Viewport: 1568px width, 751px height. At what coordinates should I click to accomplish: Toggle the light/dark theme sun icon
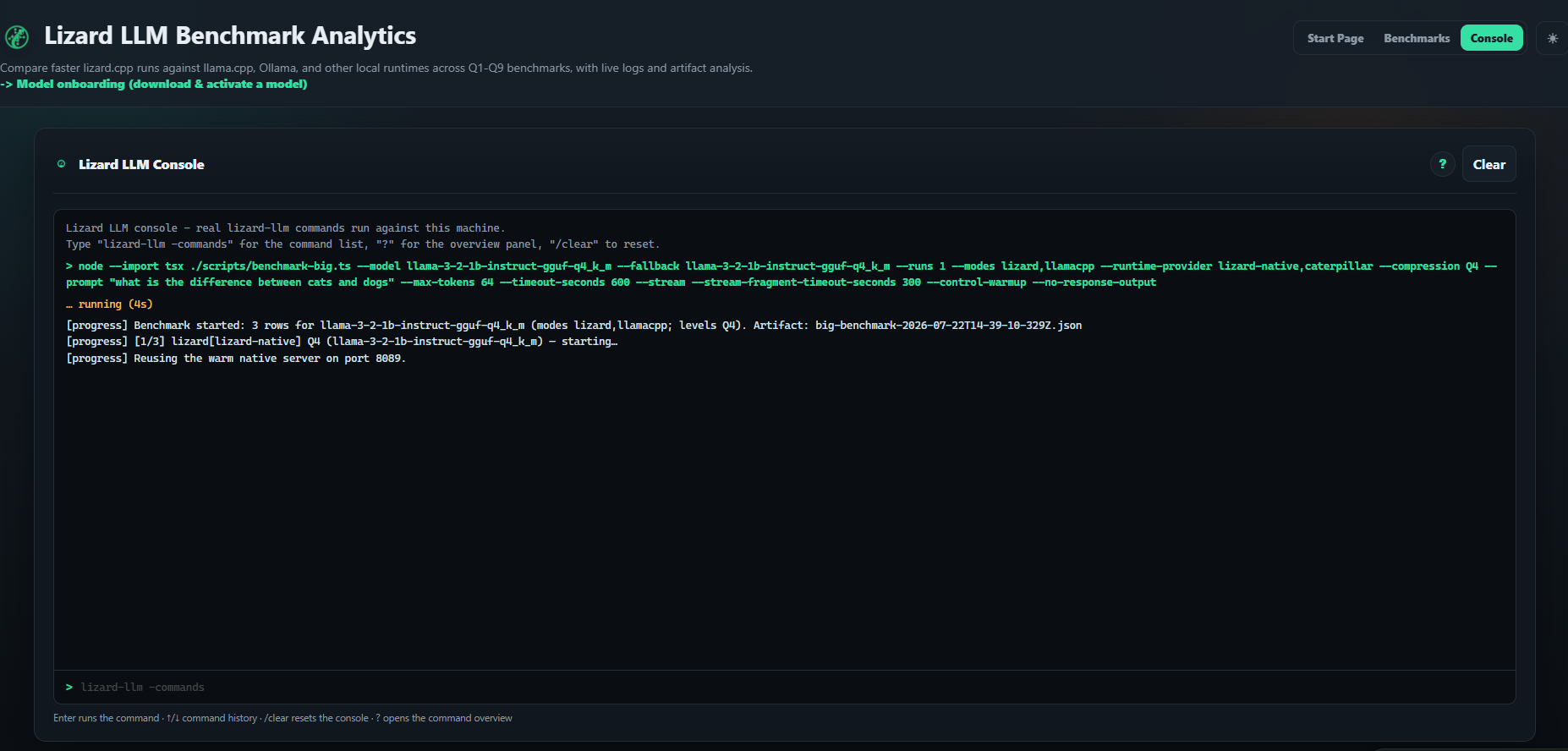coord(1552,38)
